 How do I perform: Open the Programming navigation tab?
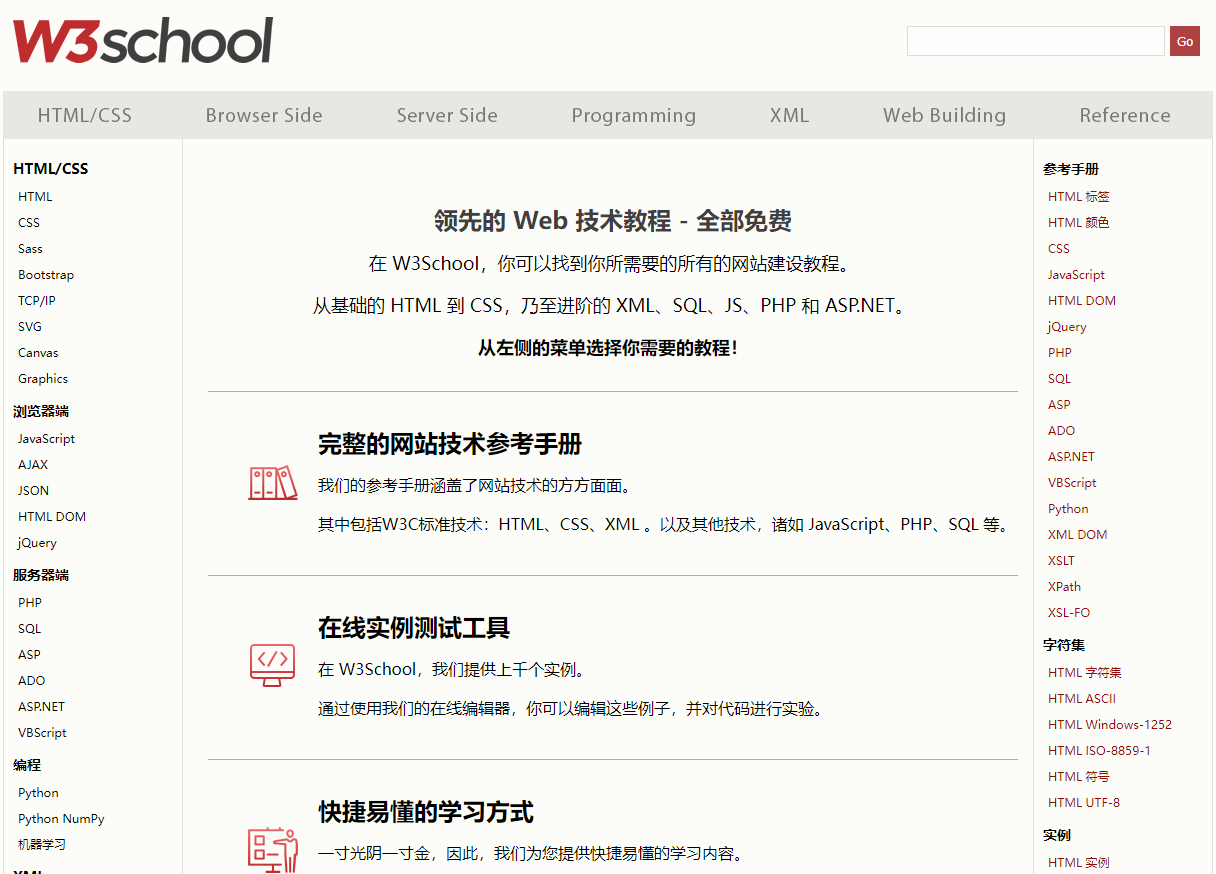click(634, 115)
